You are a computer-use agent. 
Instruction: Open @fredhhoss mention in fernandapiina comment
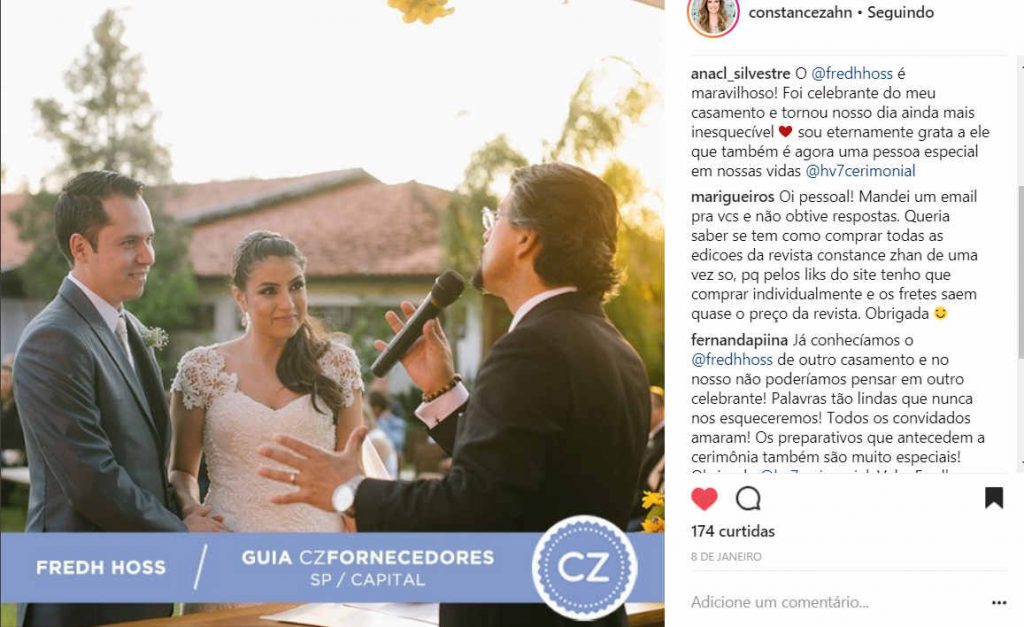pyautogui.click(x=731, y=360)
